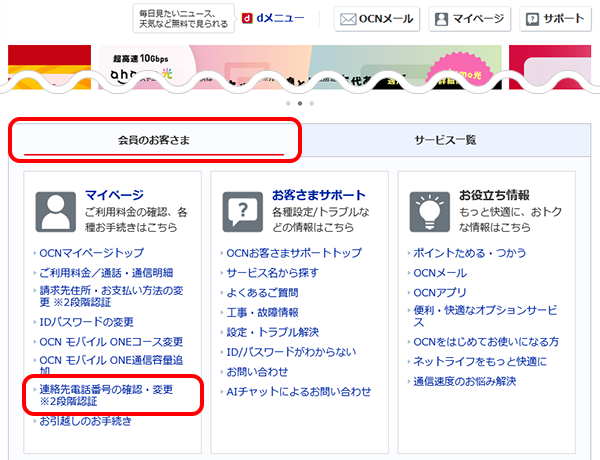The width and height of the screenshot is (600, 460).
Task: Open 設定・トラブル解決 link
Action: [x=272, y=332]
